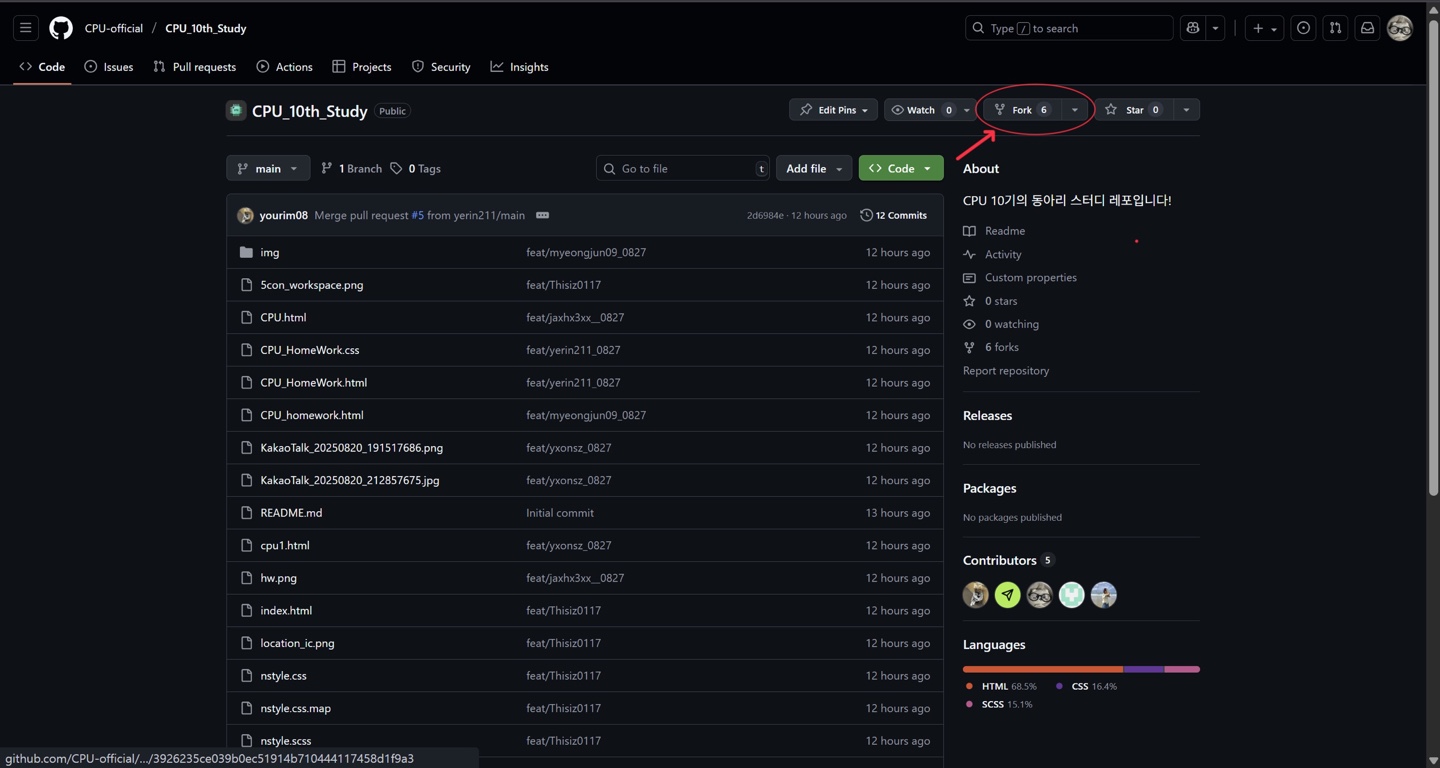View the 0 watching link

click(1001, 324)
